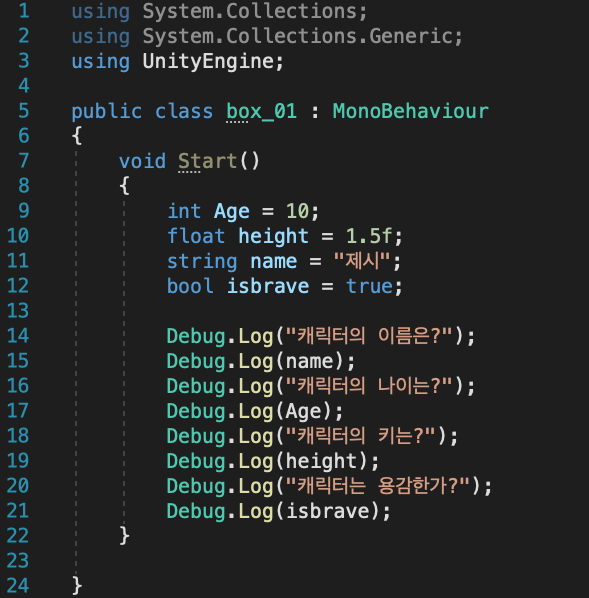Click the string "캐릭터의 키는?" on line 18
The height and width of the screenshot is (598, 589).
click(x=360, y=436)
